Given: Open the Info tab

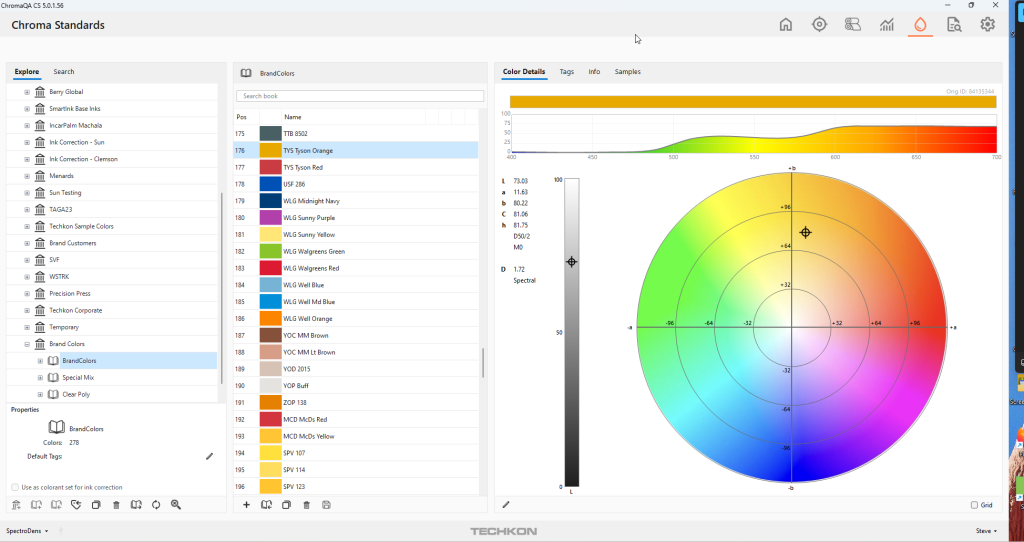Looking at the screenshot, I should click(x=594, y=72).
